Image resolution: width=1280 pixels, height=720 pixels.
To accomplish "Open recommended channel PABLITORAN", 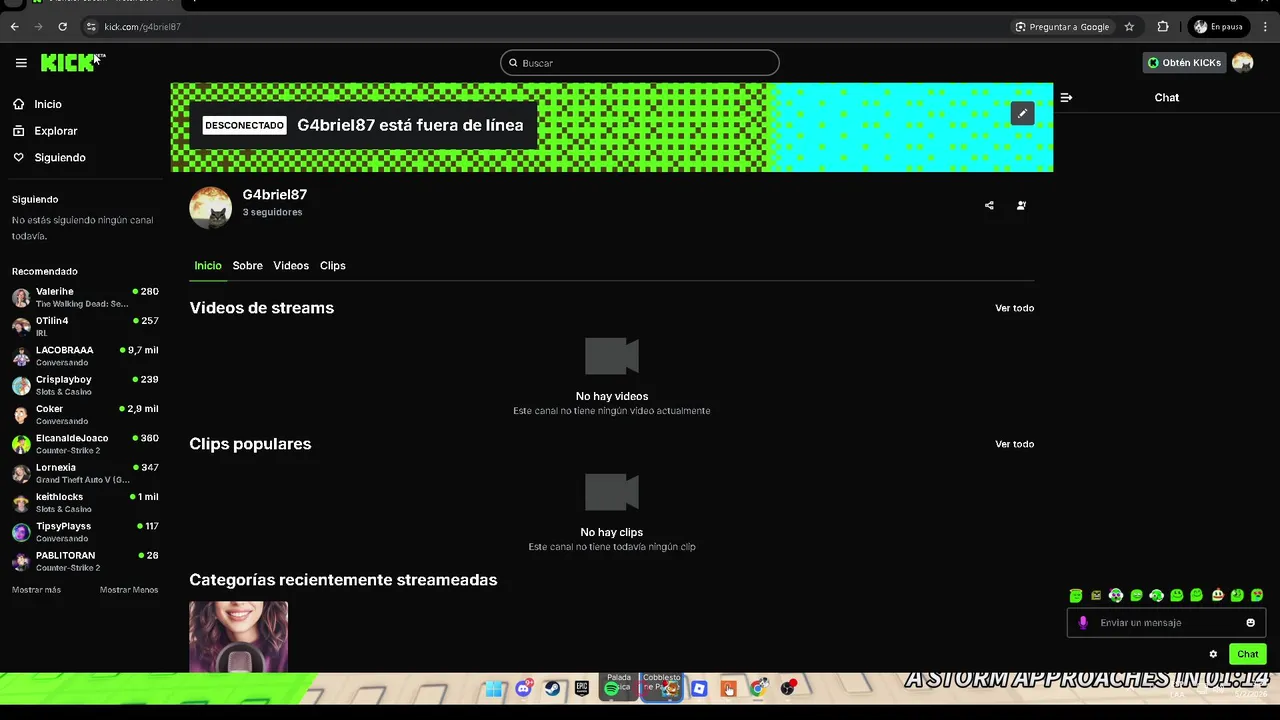I will point(85,561).
